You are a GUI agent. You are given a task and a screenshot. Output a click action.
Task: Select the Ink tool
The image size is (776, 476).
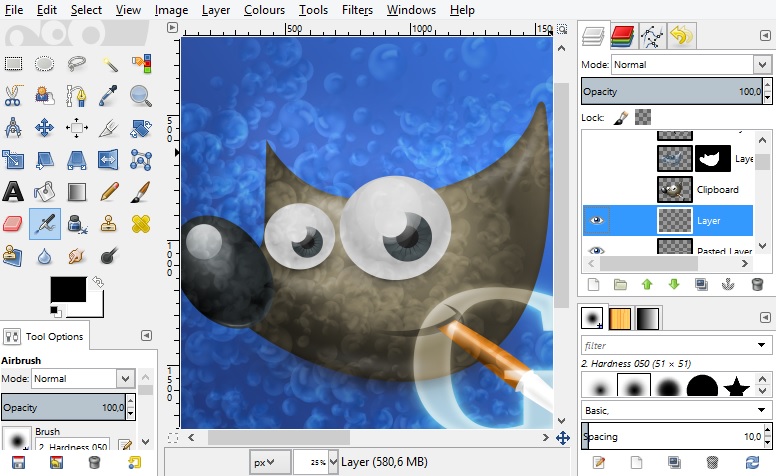click(77, 224)
